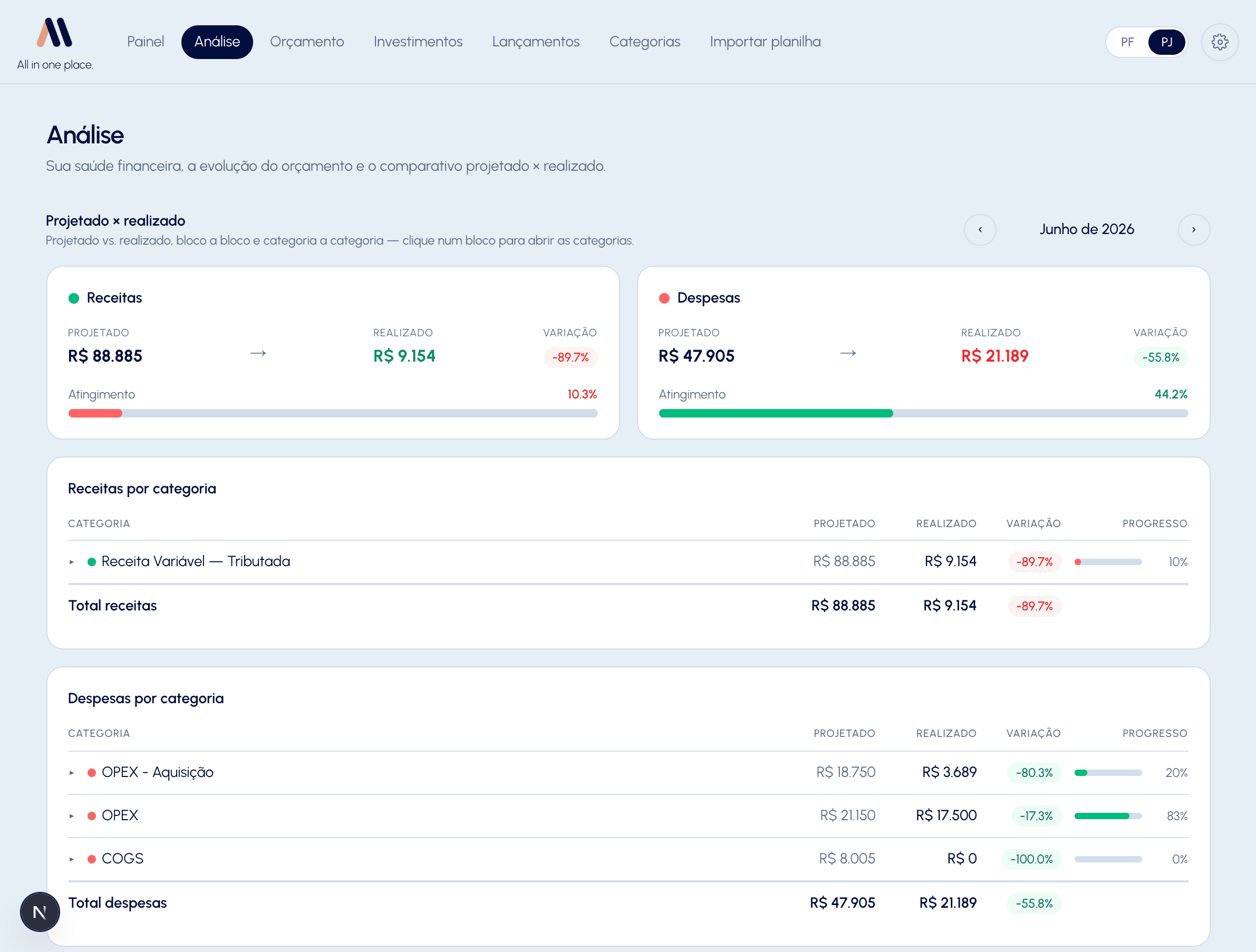Switch to PJ profile
This screenshot has width=1256, height=952.
point(1166,42)
